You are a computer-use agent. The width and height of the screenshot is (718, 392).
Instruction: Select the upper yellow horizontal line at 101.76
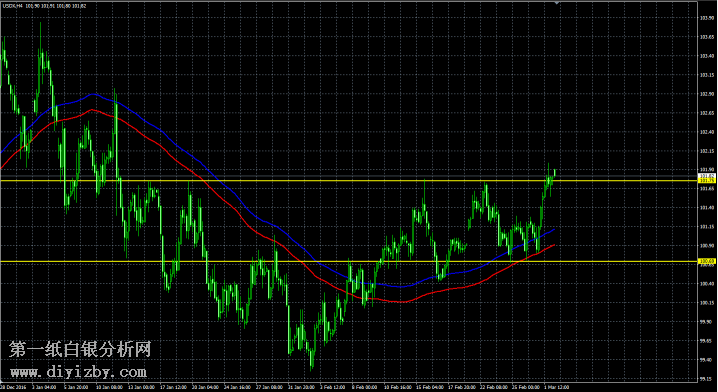tap(348, 181)
